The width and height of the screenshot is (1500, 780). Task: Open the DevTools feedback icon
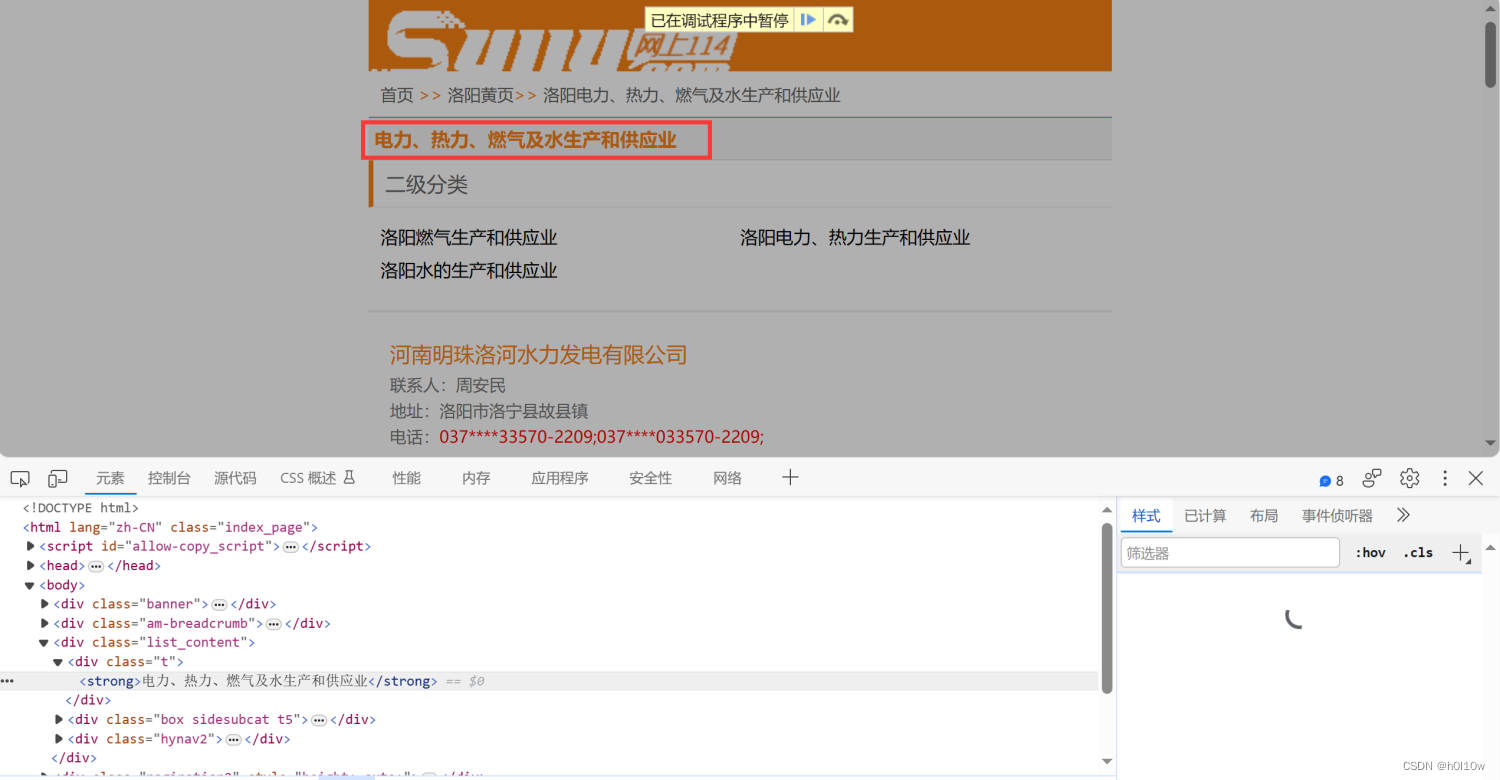click(x=1372, y=478)
